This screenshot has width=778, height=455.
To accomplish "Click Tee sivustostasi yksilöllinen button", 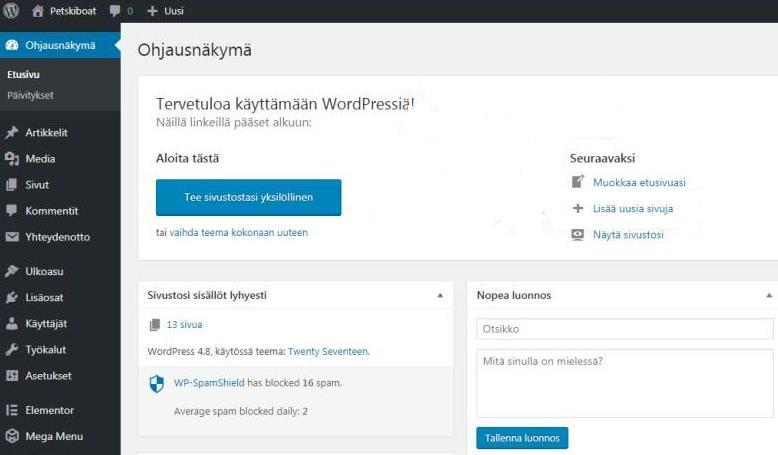I will pos(249,197).
